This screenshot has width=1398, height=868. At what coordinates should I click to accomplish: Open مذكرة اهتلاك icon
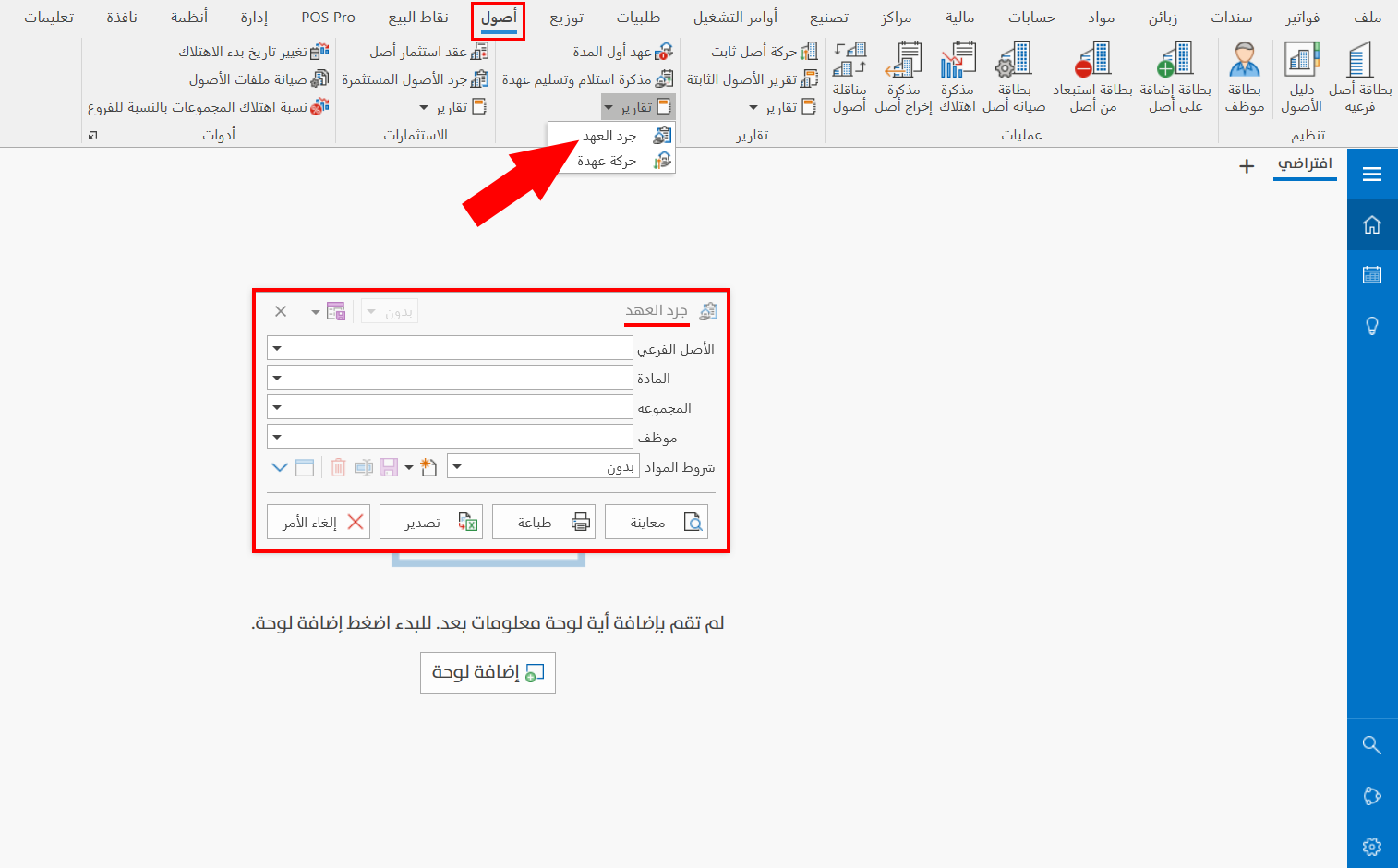[x=958, y=78]
